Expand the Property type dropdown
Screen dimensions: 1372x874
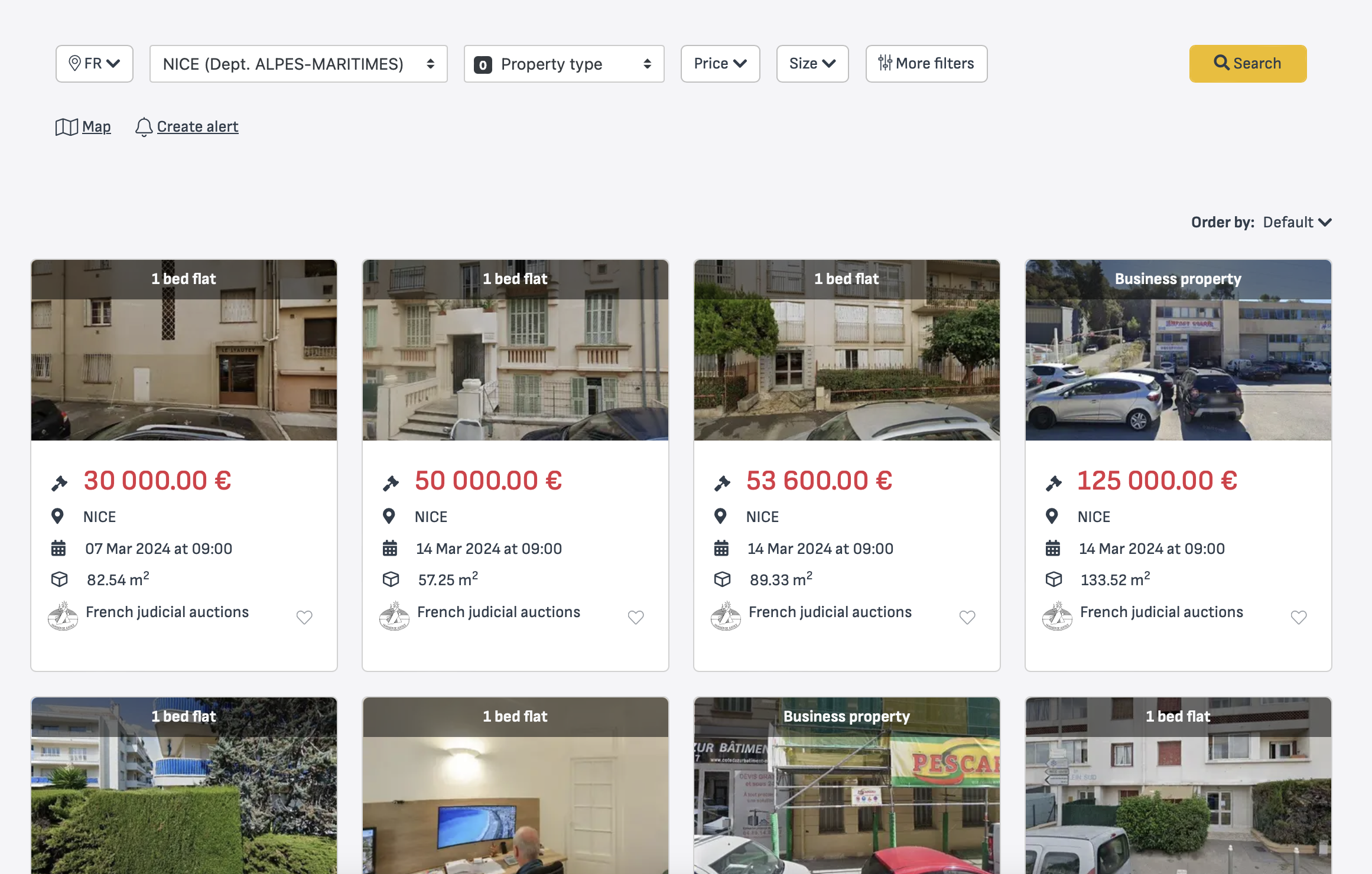coord(564,64)
